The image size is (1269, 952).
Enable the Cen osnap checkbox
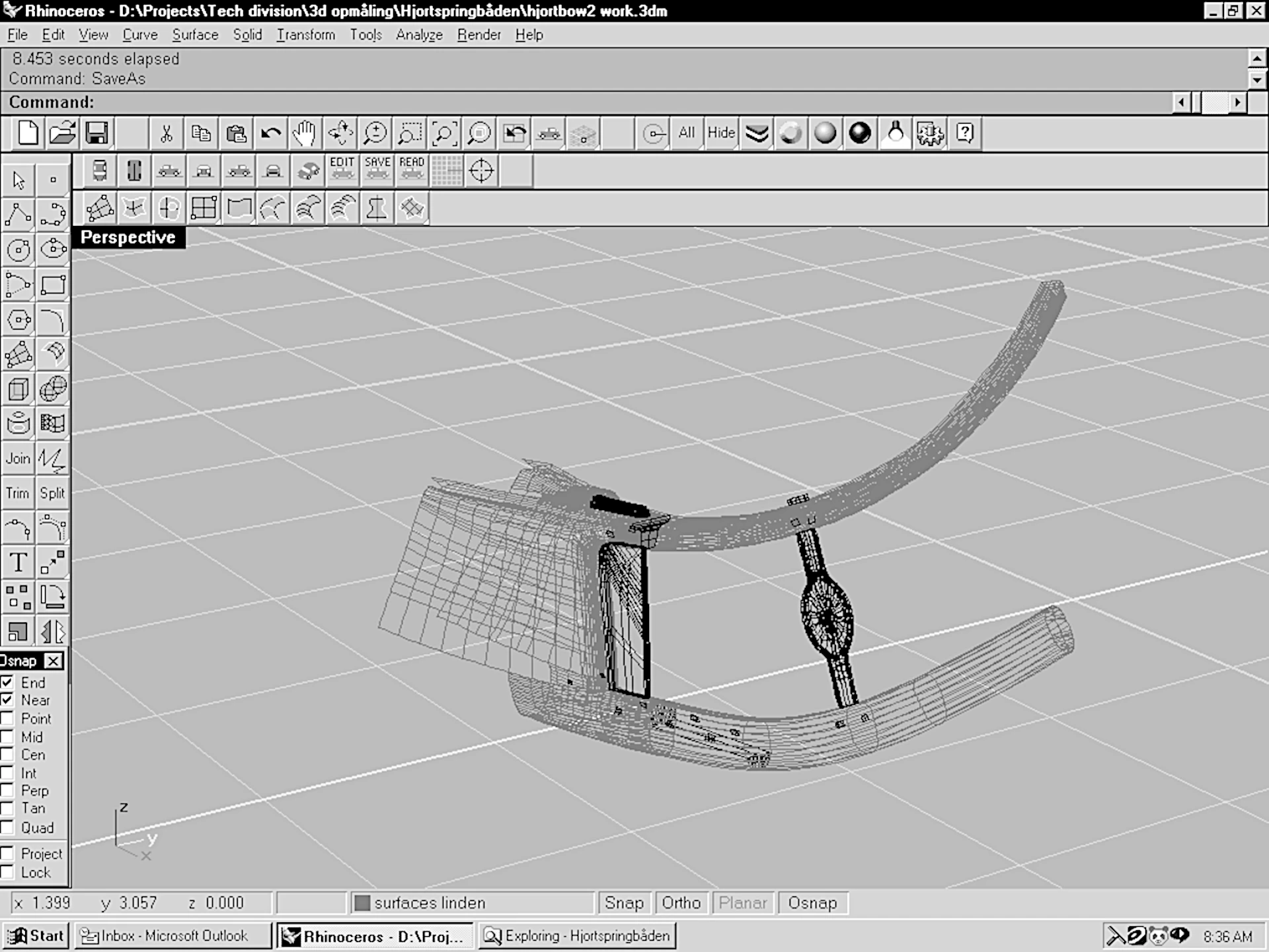pyautogui.click(x=7, y=754)
